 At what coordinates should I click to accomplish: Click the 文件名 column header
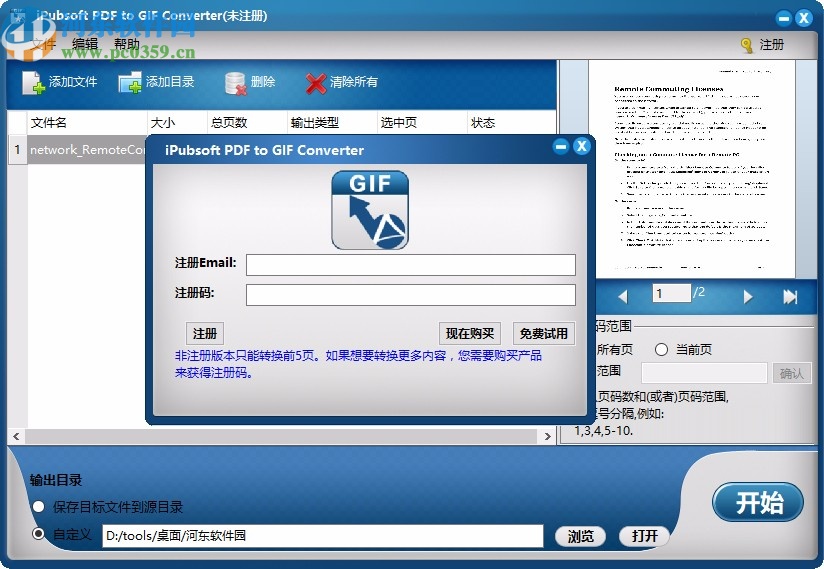click(87, 122)
